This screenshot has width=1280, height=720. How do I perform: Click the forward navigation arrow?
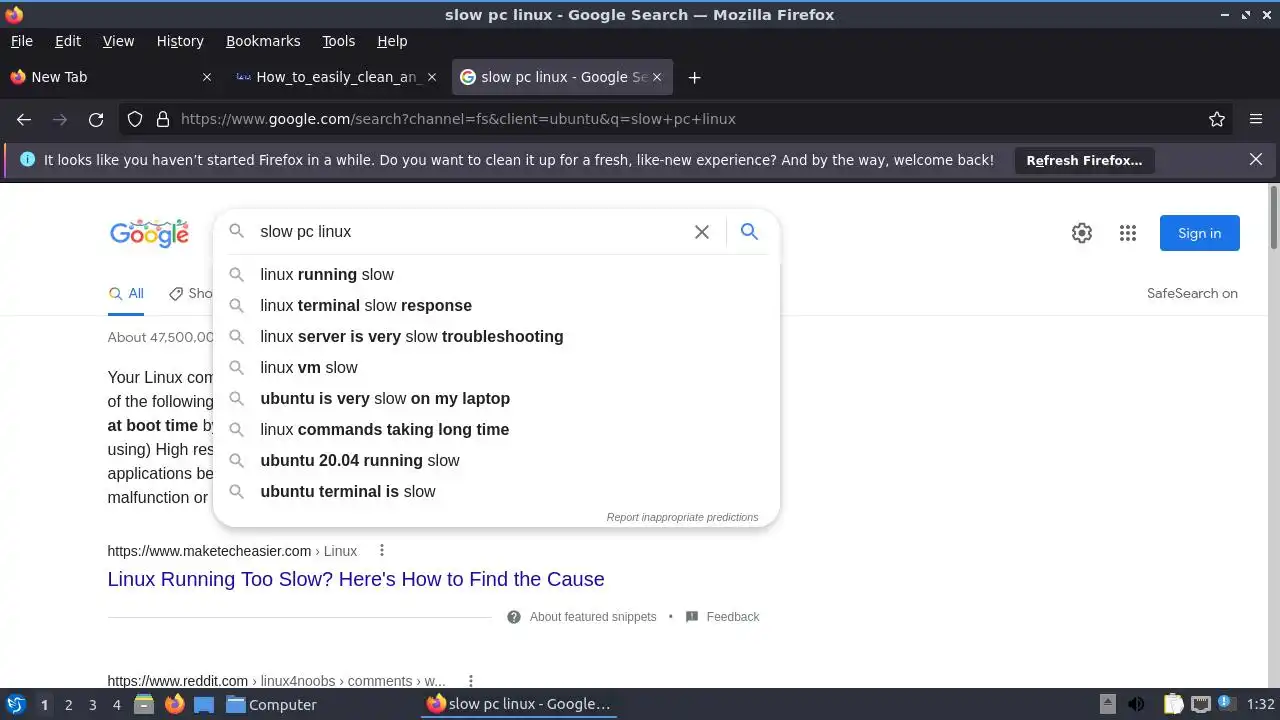pyautogui.click(x=60, y=119)
